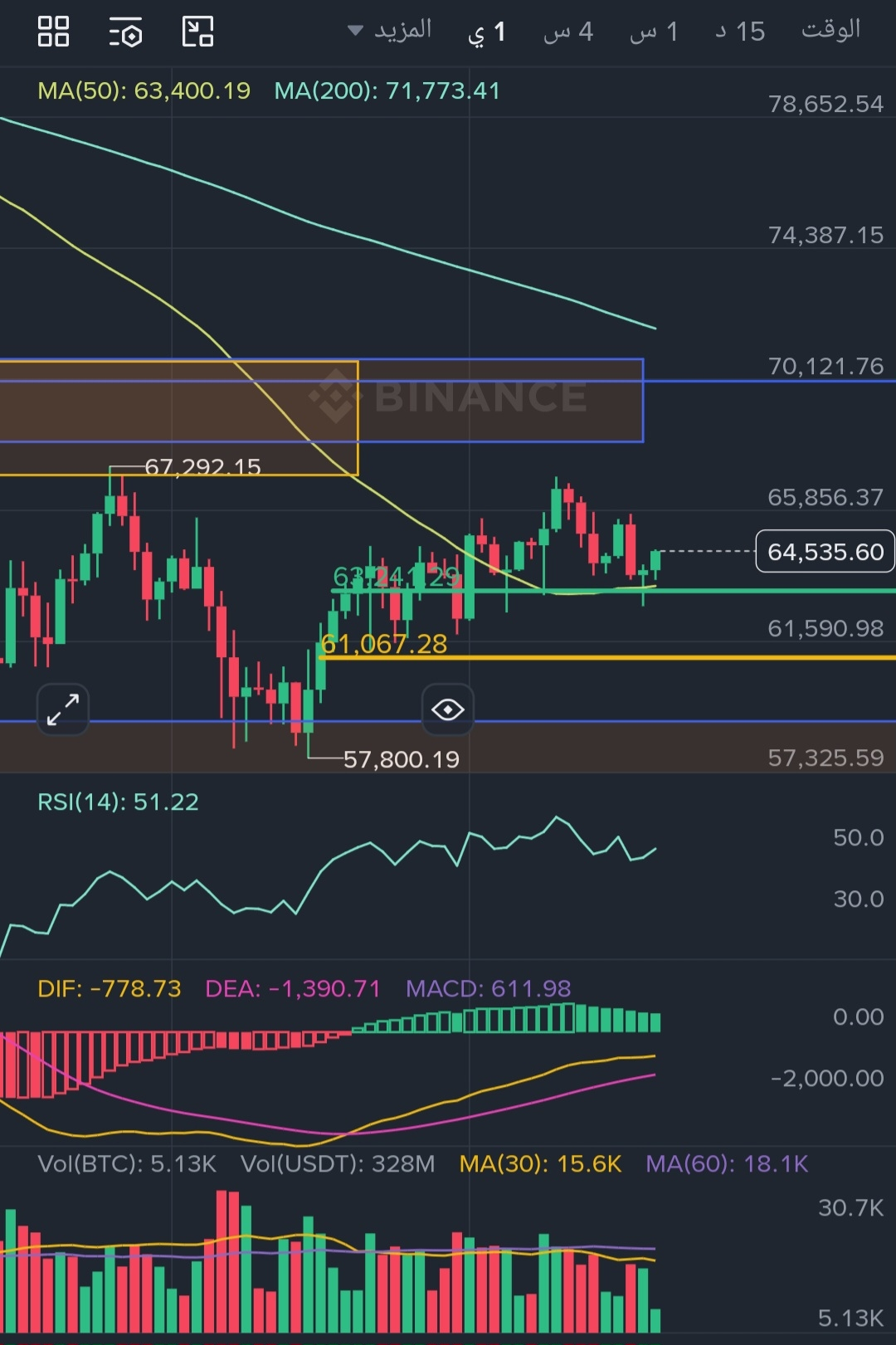Tap the current price label 64,535.60
The image size is (896, 1345).
pyautogui.click(x=825, y=552)
